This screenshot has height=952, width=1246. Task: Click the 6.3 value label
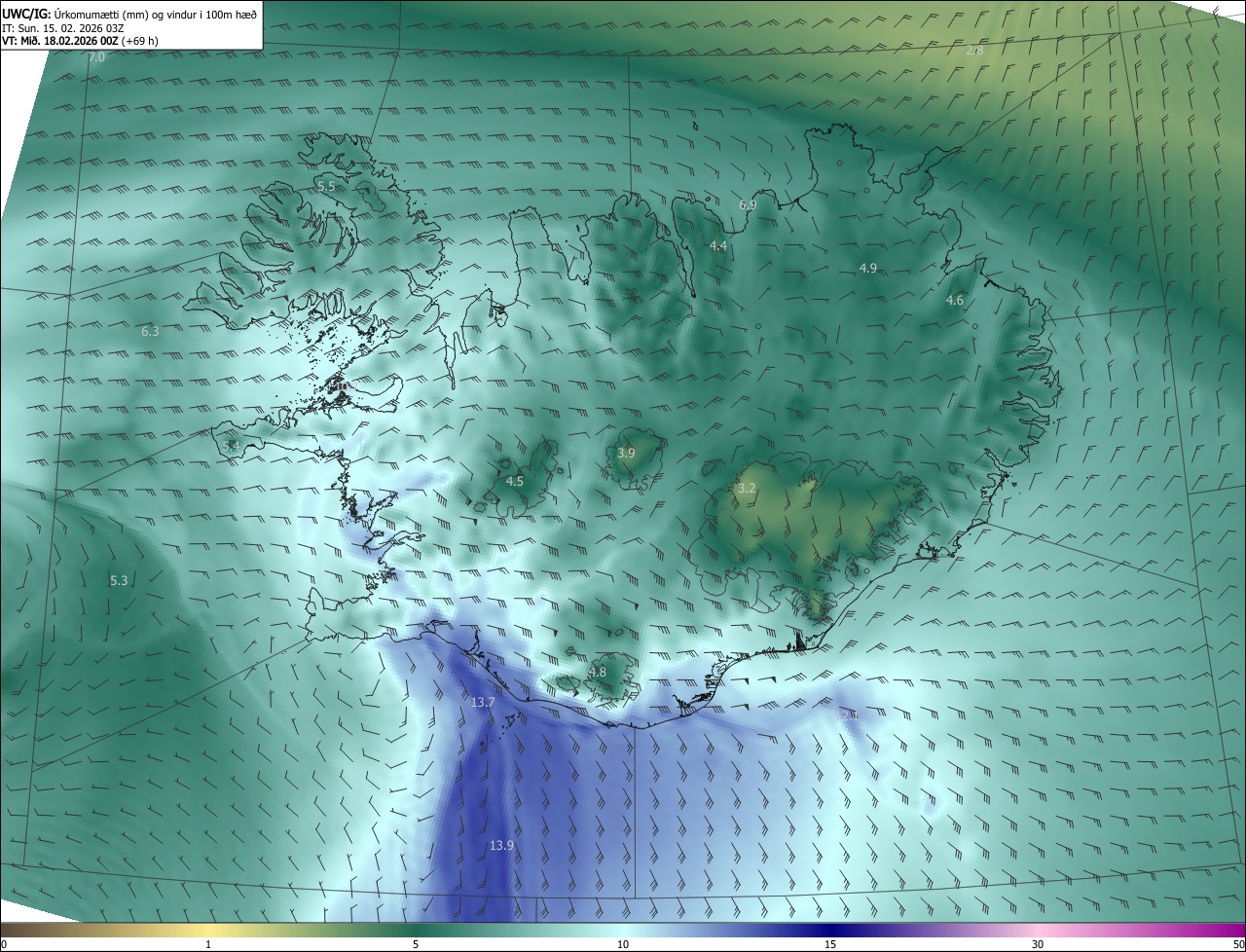(x=150, y=332)
